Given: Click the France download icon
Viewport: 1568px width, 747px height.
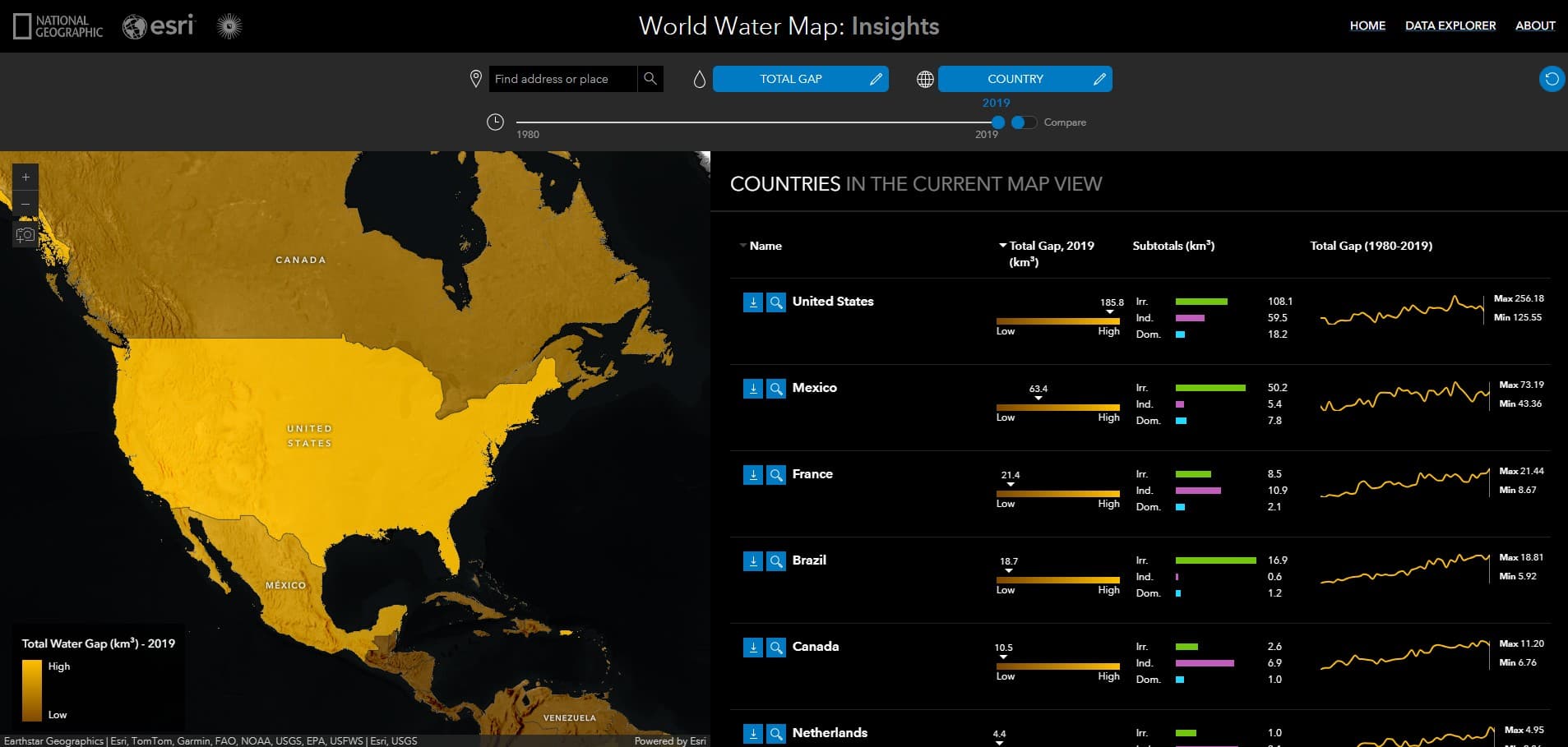Looking at the screenshot, I should point(752,475).
